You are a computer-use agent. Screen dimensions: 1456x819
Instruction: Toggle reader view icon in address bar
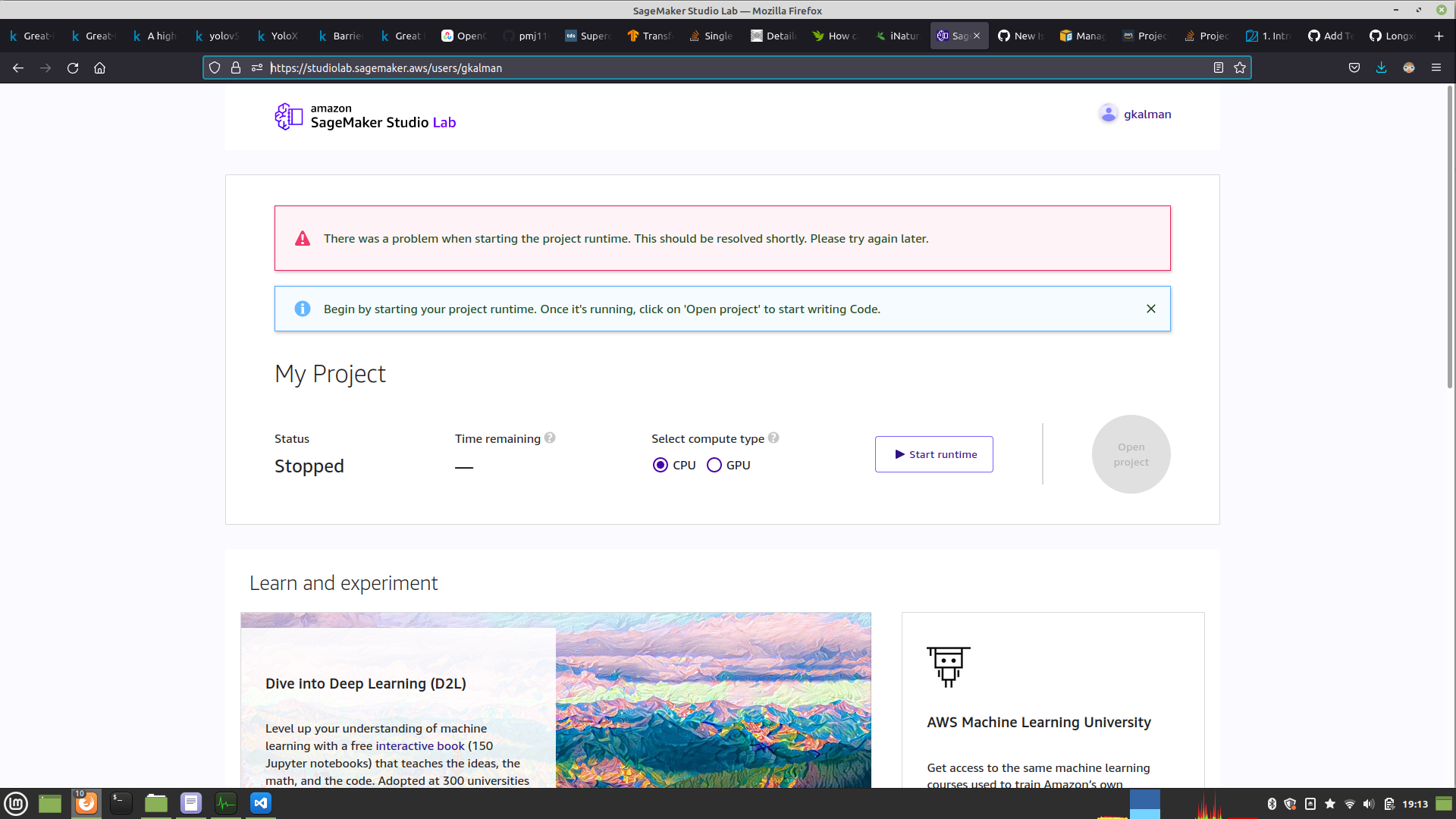click(x=1219, y=67)
